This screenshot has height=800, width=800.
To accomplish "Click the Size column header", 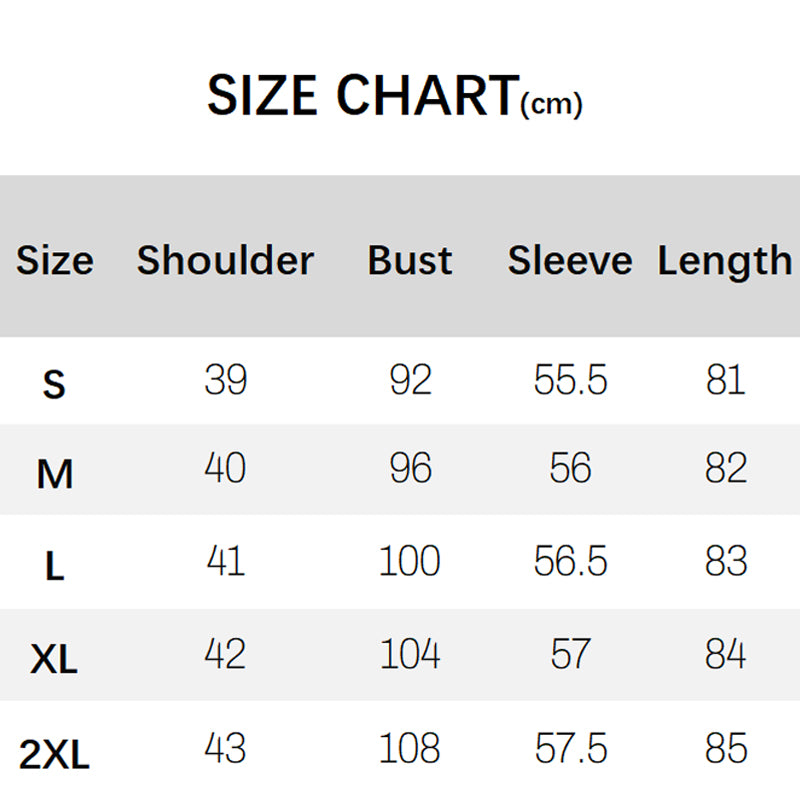I will (x=55, y=261).
